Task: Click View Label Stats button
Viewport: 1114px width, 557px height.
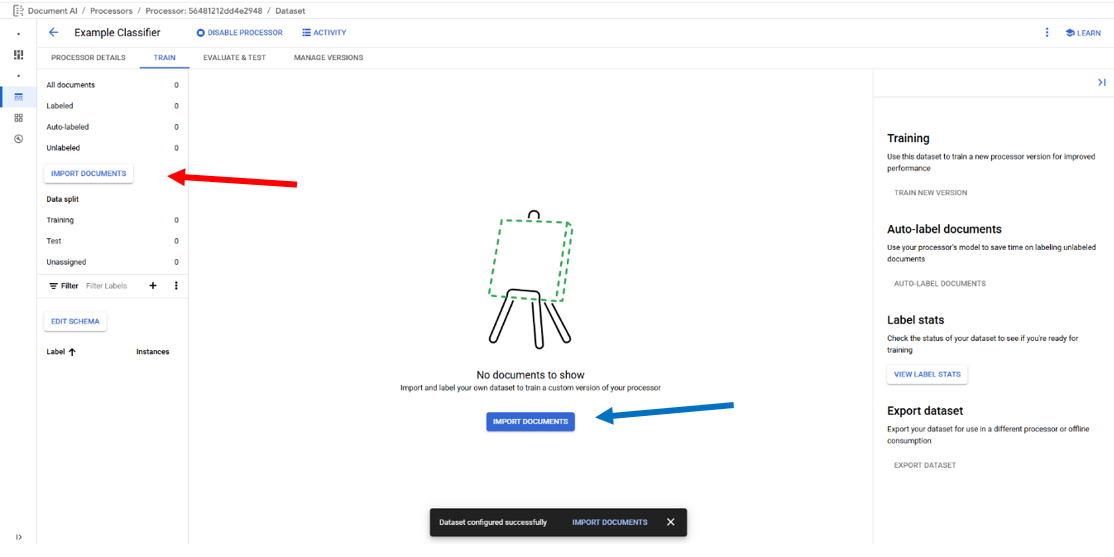Action: coord(927,375)
